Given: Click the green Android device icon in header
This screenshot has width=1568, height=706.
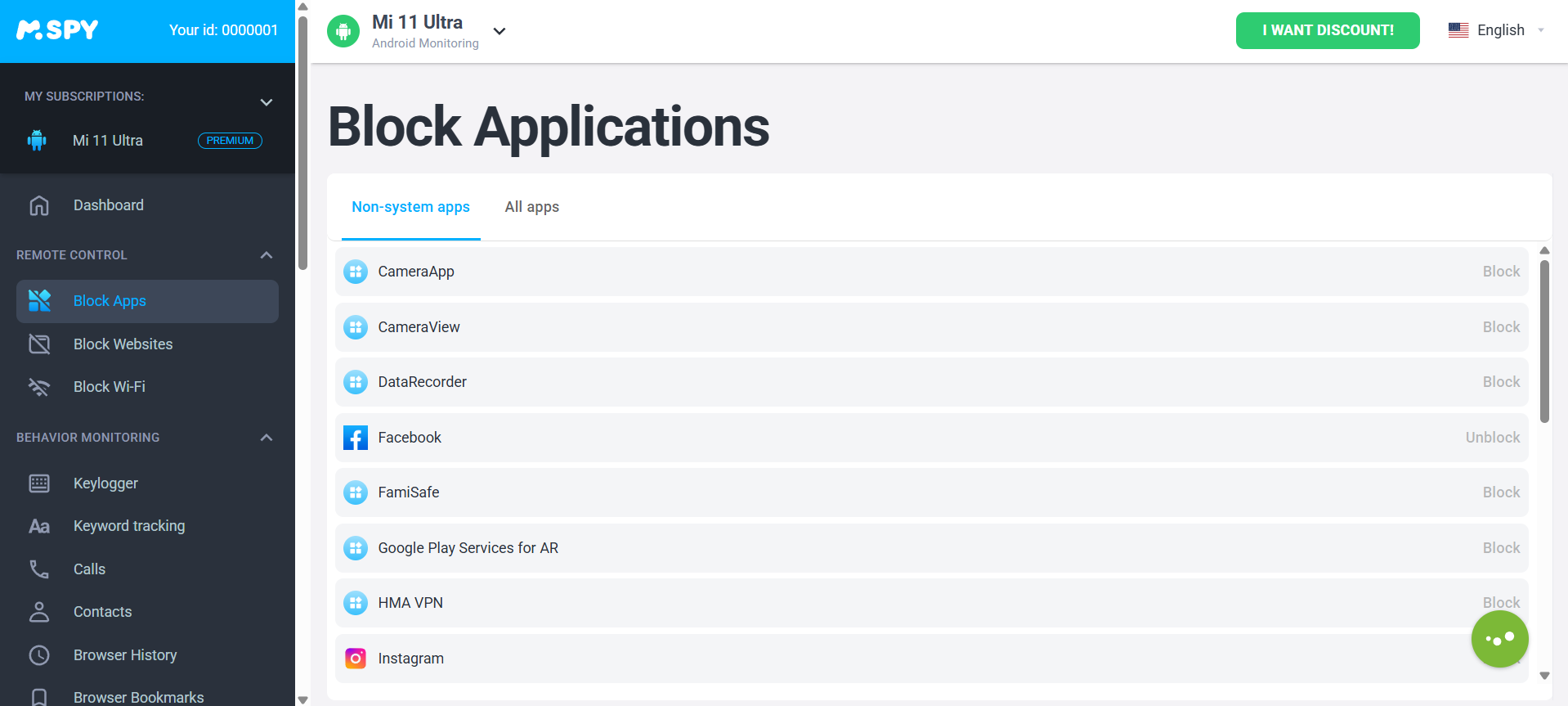Looking at the screenshot, I should click(343, 31).
